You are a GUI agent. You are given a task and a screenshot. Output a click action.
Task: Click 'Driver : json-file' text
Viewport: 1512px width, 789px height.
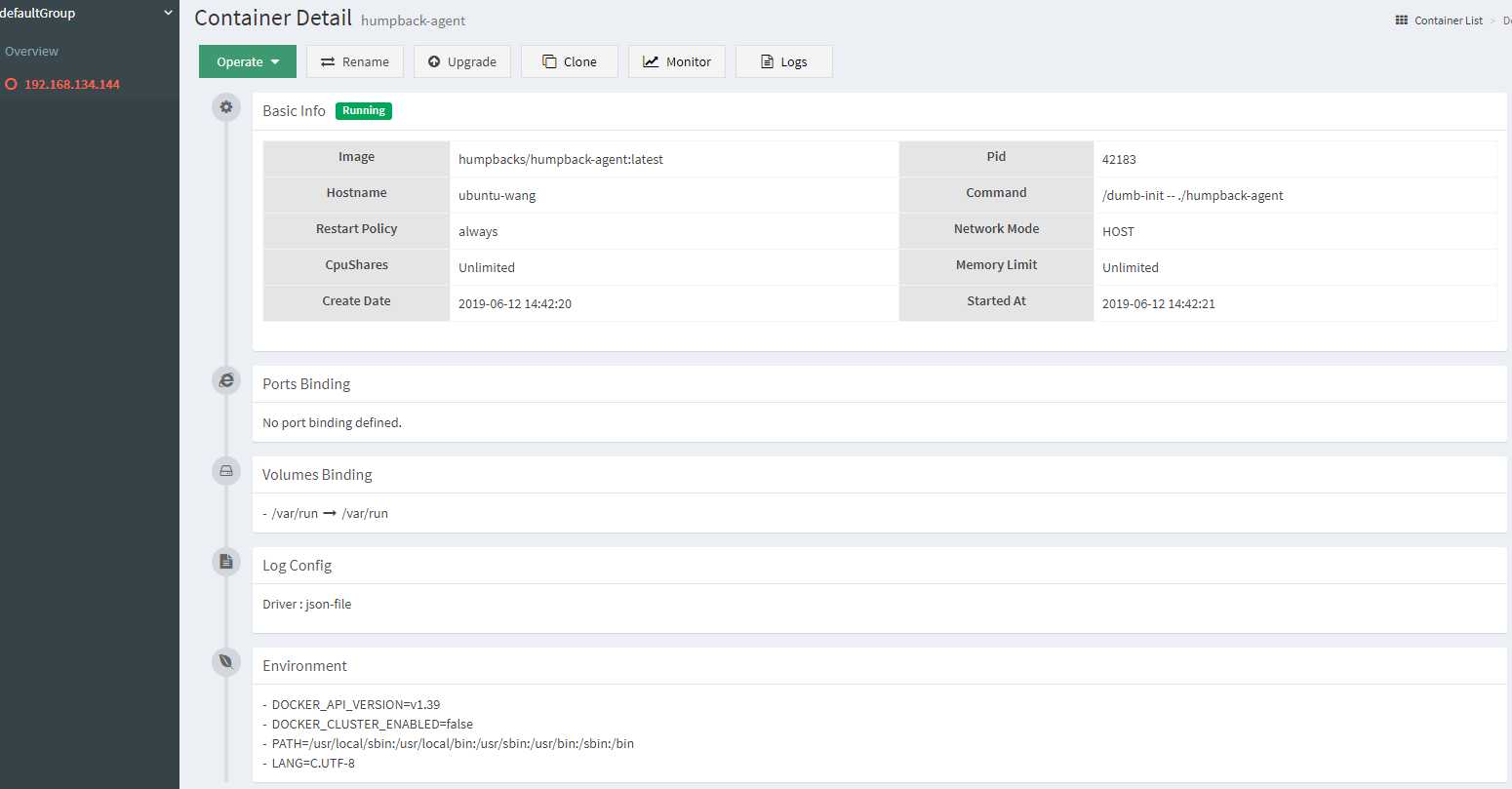[306, 604]
